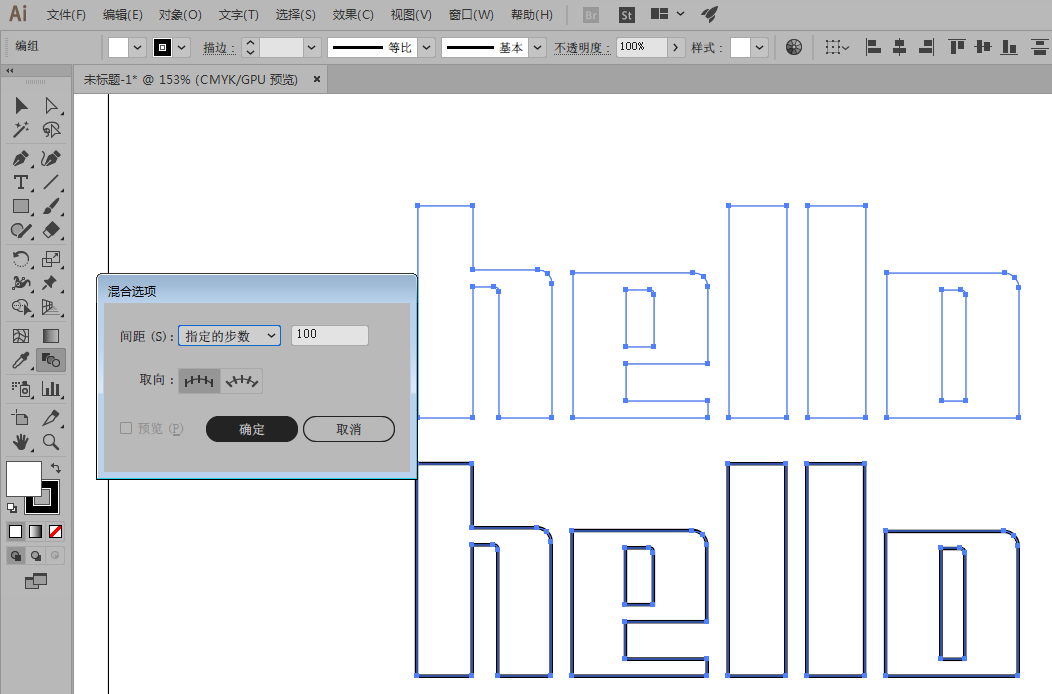This screenshot has width=1052, height=694.
Task: Choose the Magic Wand tool
Action: (x=21, y=129)
